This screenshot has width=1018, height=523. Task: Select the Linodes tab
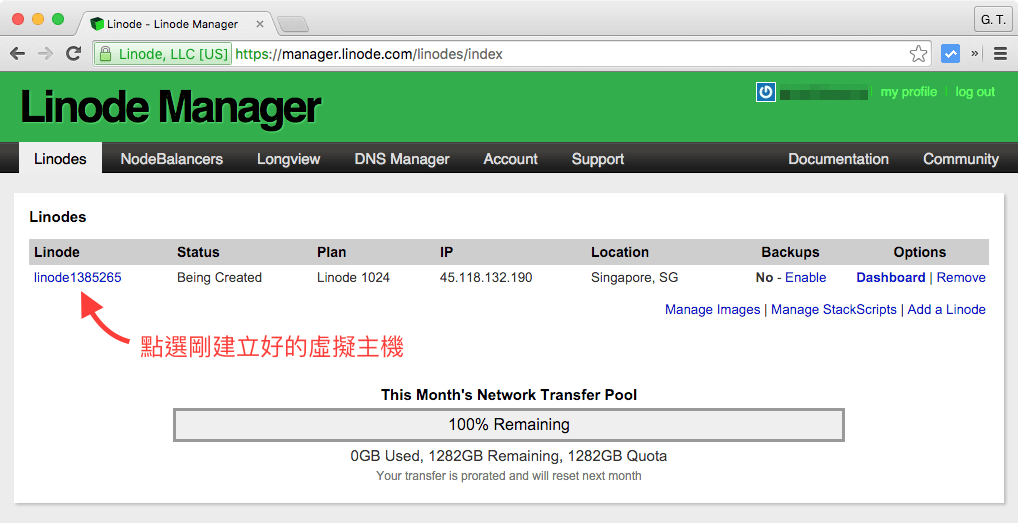click(60, 158)
